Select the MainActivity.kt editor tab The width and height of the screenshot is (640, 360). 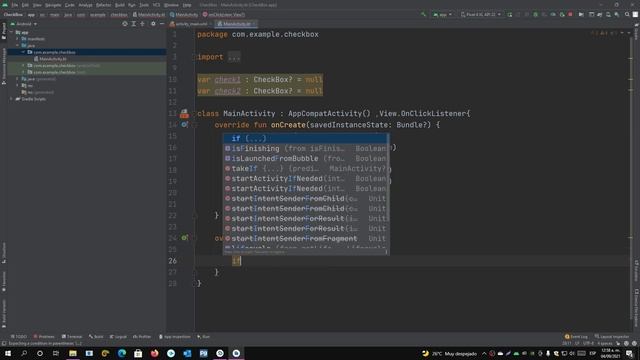pyautogui.click(x=236, y=24)
